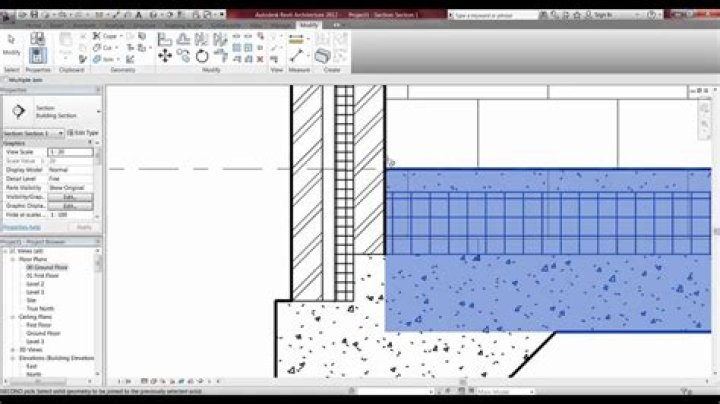The height and width of the screenshot is (404, 720).
Task: Select '01 First Floor' floor plan
Action: 42,275
